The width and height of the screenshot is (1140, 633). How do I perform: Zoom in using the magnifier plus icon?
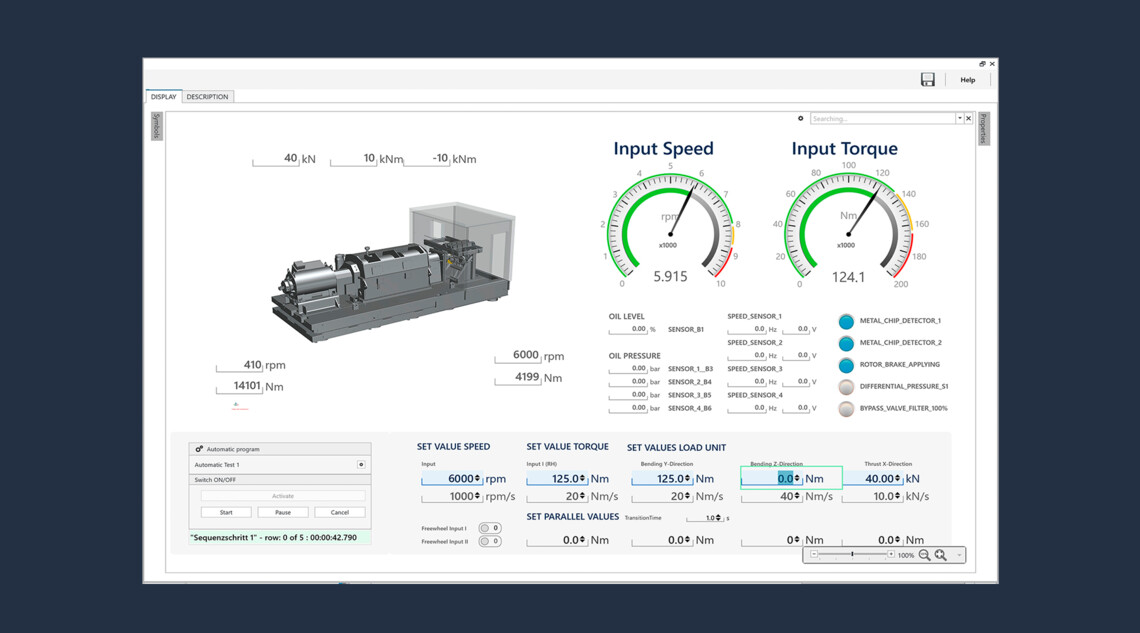940,555
